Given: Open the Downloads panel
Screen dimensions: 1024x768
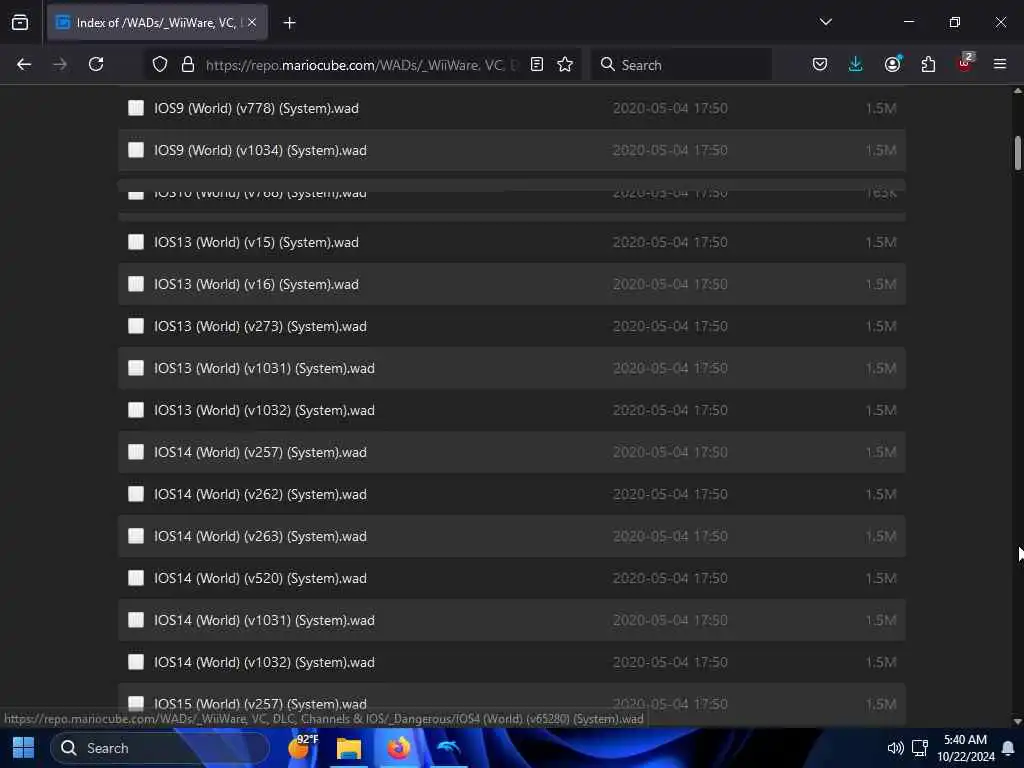Looking at the screenshot, I should pyautogui.click(x=856, y=64).
